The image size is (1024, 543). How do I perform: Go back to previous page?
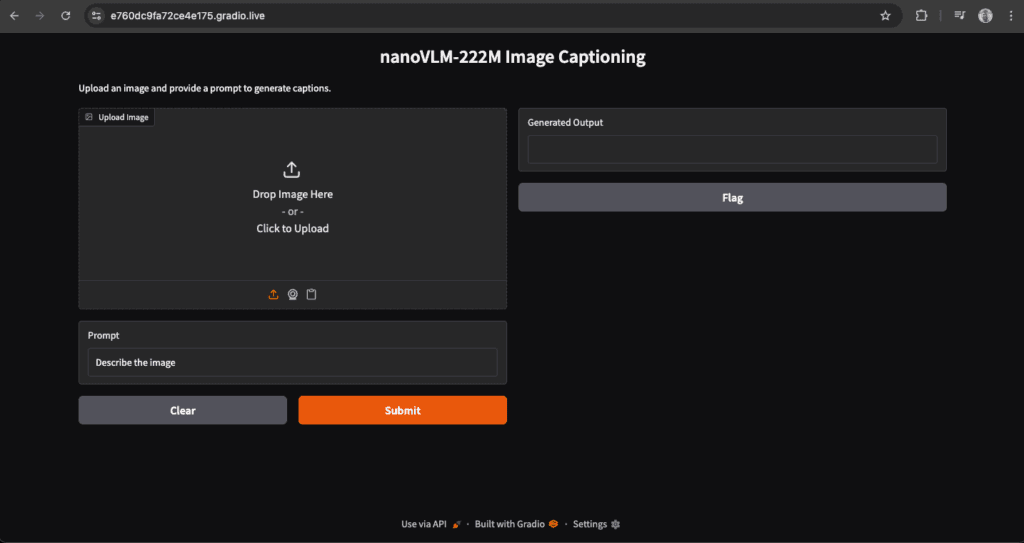tap(14, 16)
